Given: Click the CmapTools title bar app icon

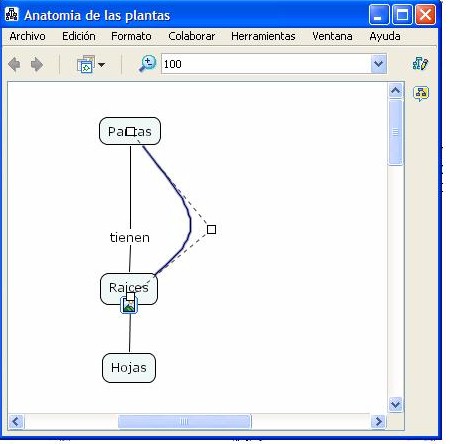Looking at the screenshot, I should [12, 15].
